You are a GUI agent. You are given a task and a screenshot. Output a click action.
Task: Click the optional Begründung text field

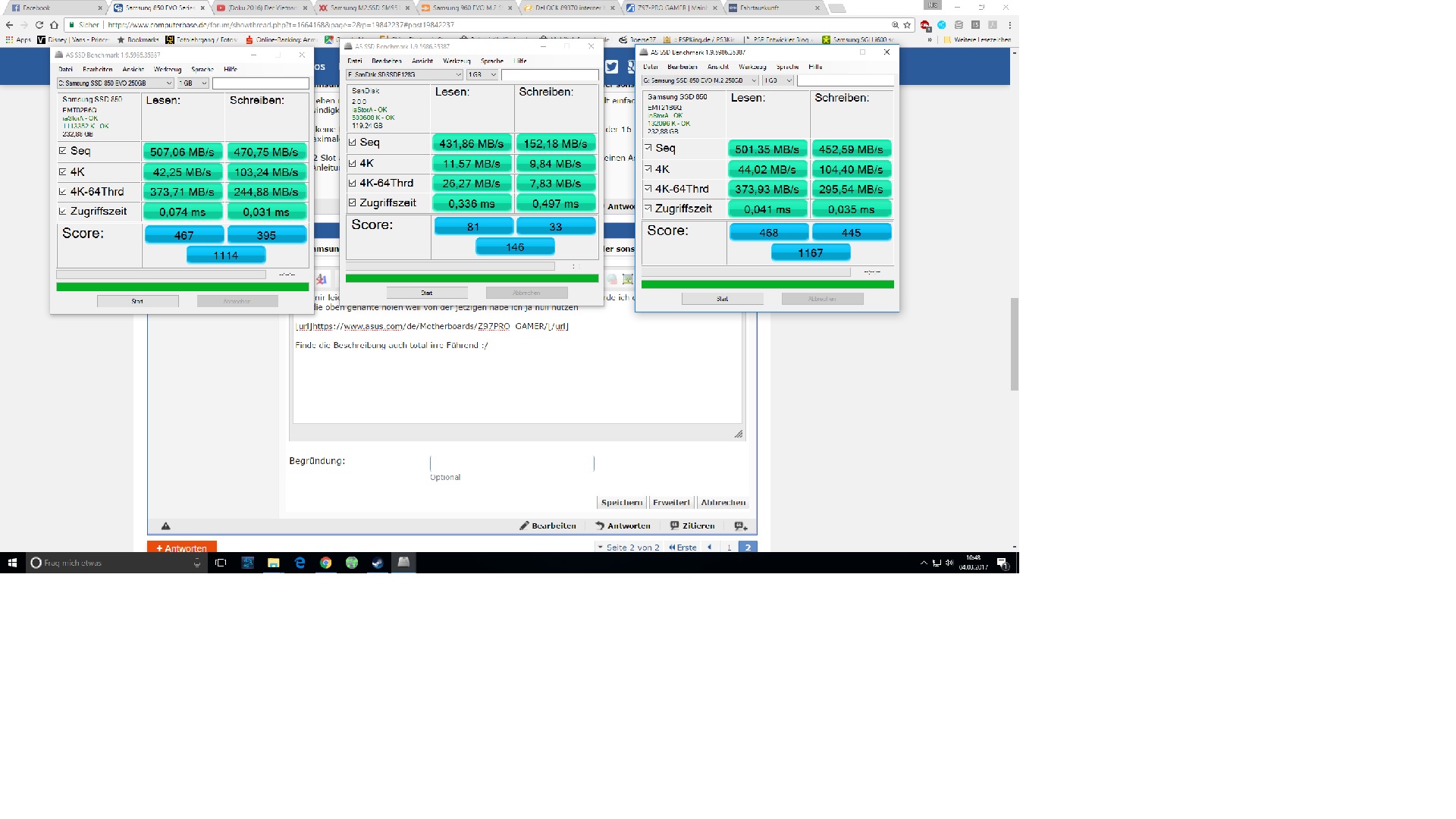[512, 463]
